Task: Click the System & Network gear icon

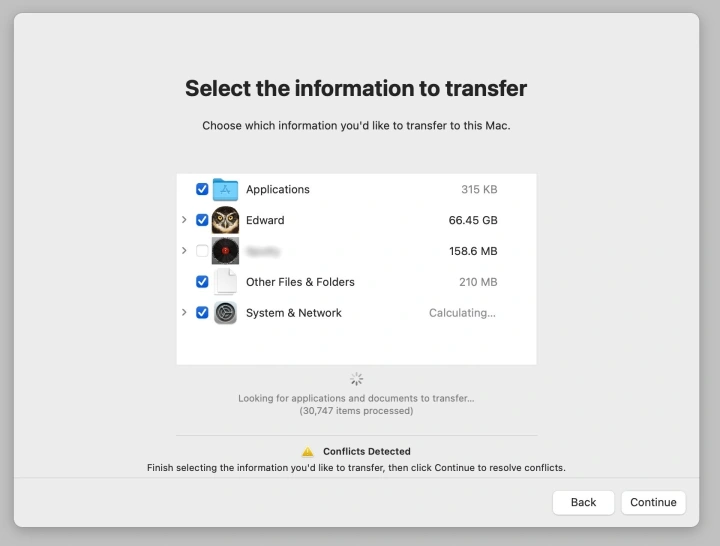Action: coord(225,313)
